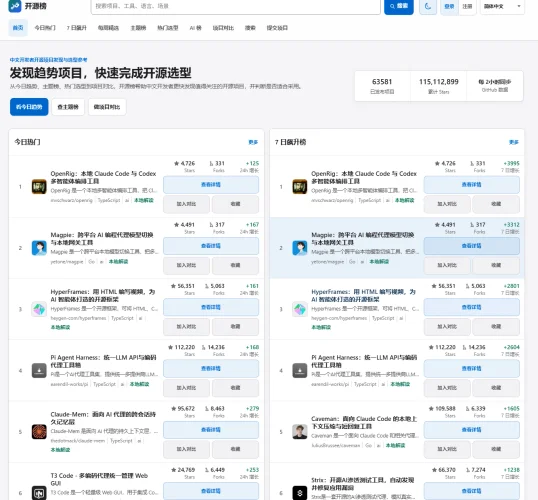Open the 热门选型 nav tab
This screenshot has width=538, height=500.
point(168,28)
